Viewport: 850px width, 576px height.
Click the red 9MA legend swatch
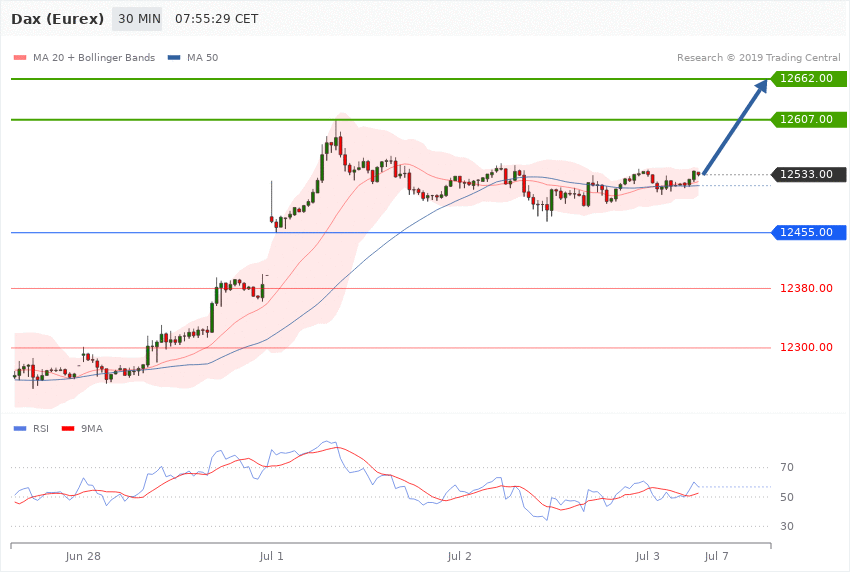68,429
